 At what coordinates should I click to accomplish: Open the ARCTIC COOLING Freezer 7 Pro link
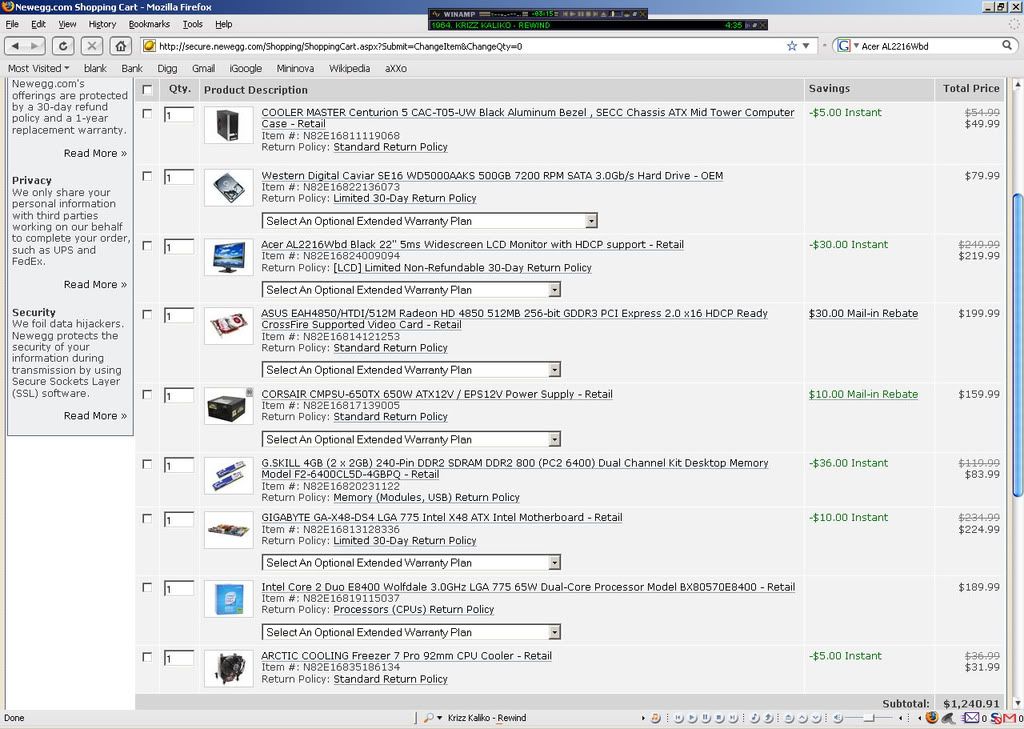tap(406, 655)
